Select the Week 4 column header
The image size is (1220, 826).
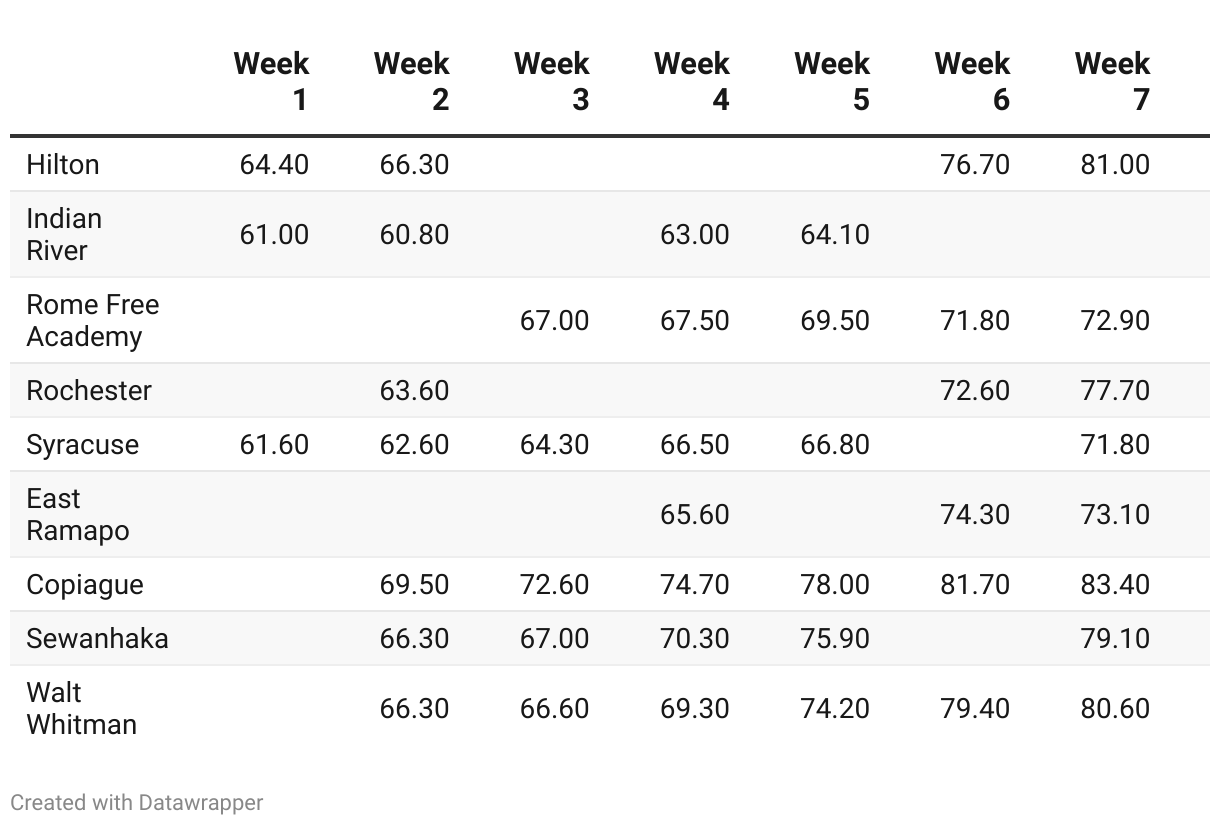(692, 81)
